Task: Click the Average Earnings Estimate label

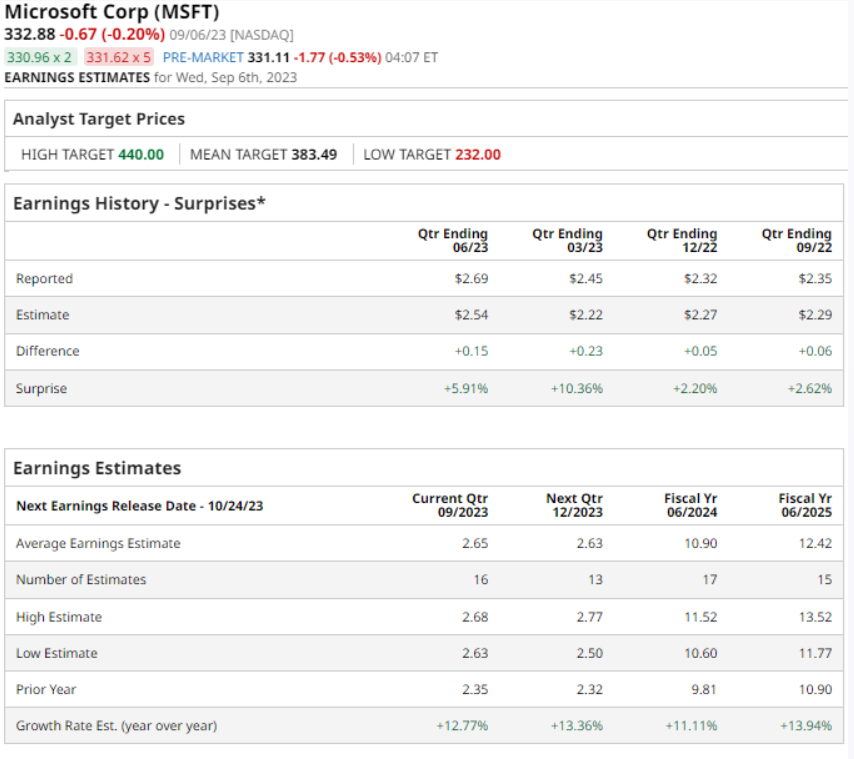Action: pos(98,543)
